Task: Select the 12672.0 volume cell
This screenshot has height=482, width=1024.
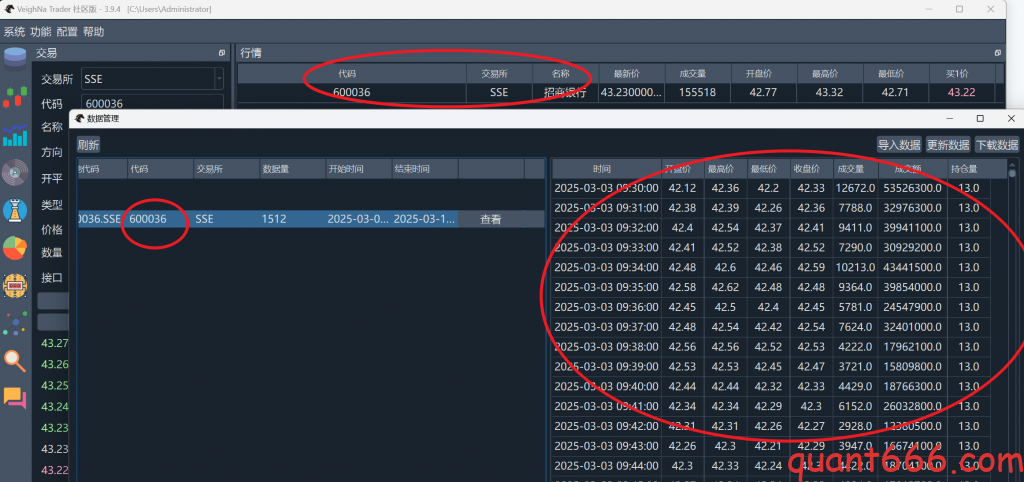Action: pyautogui.click(x=854, y=188)
